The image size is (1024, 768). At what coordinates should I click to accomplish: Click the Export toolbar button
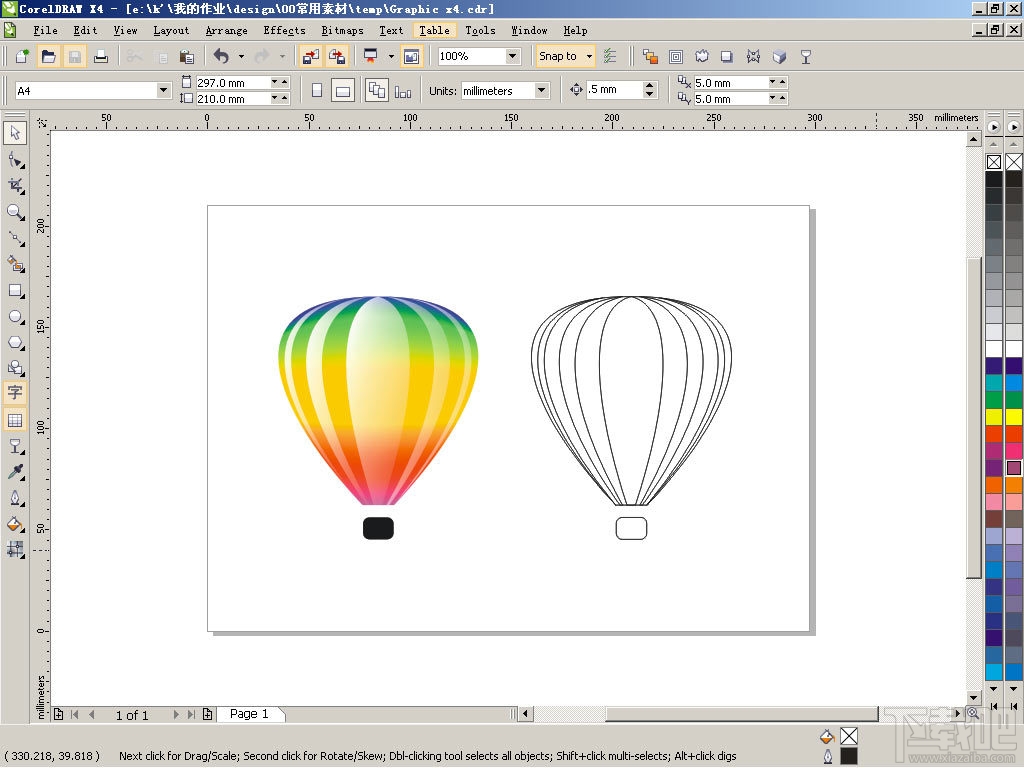click(338, 56)
